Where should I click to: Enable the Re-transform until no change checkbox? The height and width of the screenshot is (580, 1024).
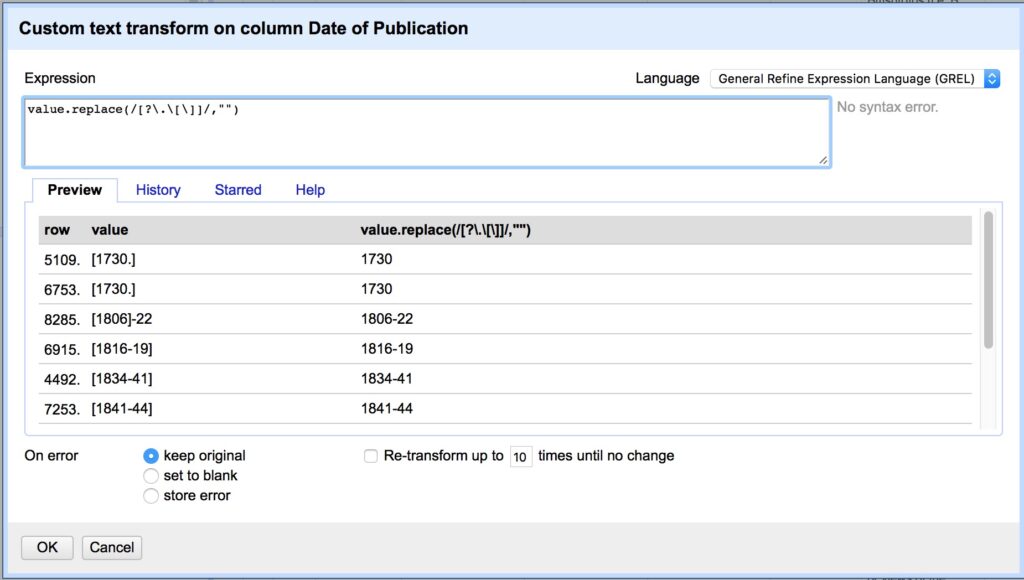(370, 455)
